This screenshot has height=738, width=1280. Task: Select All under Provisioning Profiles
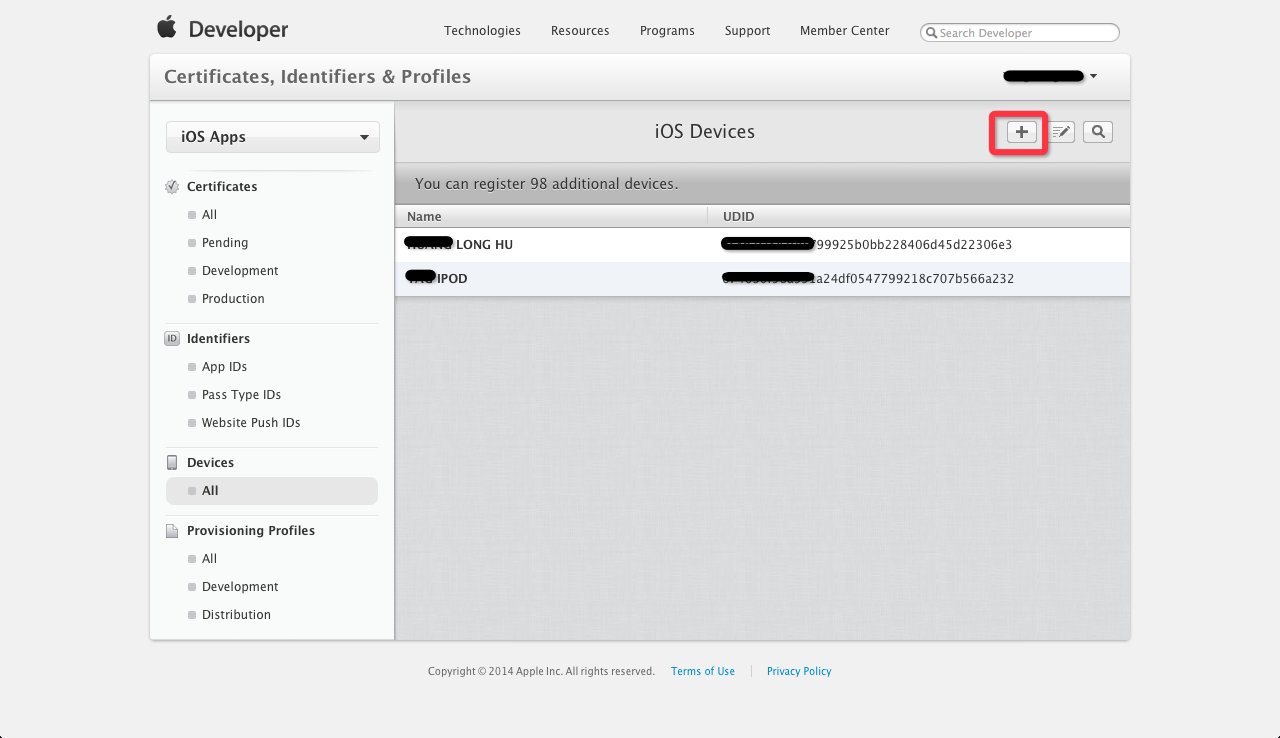[209, 559]
